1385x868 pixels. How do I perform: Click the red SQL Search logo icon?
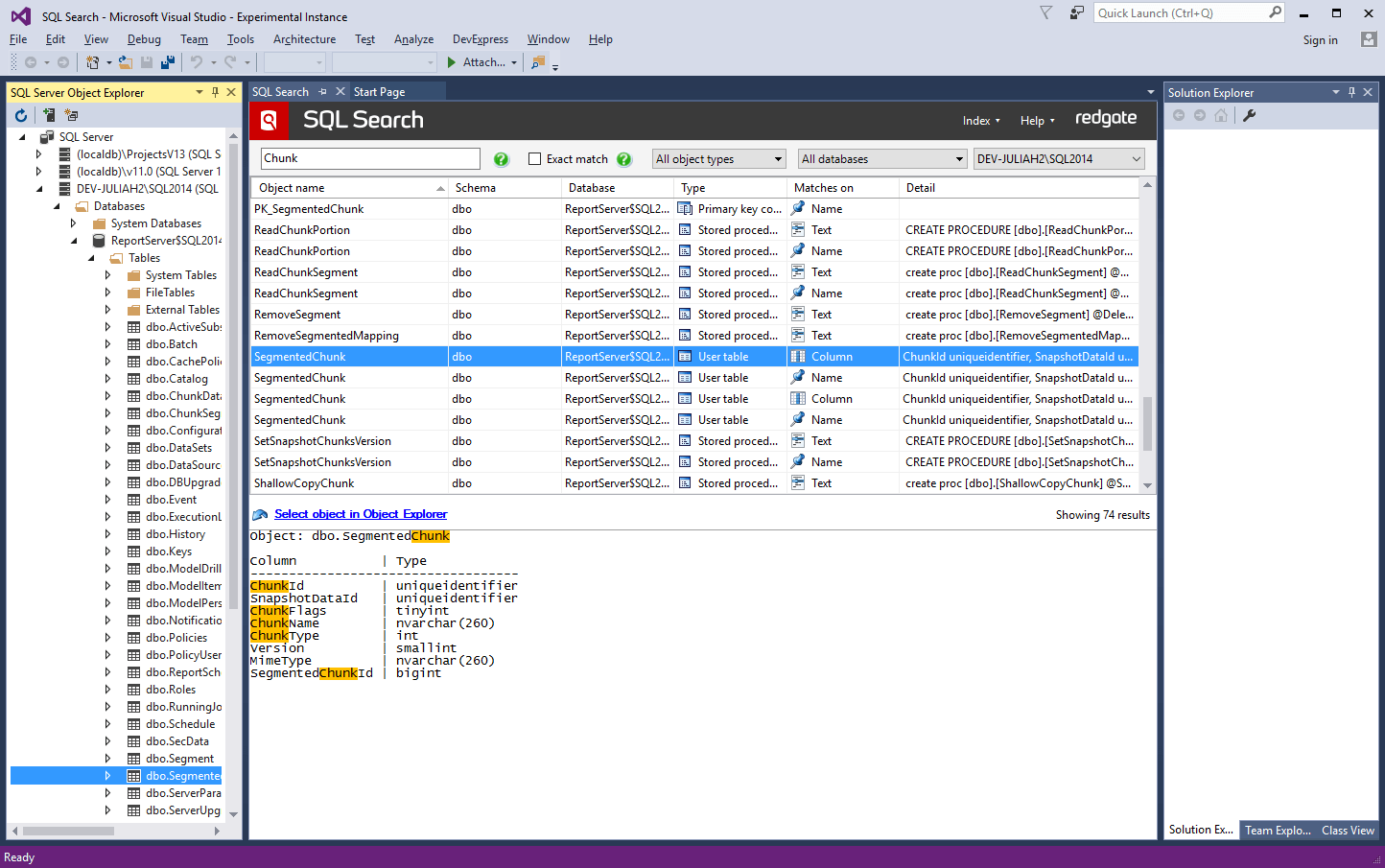[x=269, y=119]
